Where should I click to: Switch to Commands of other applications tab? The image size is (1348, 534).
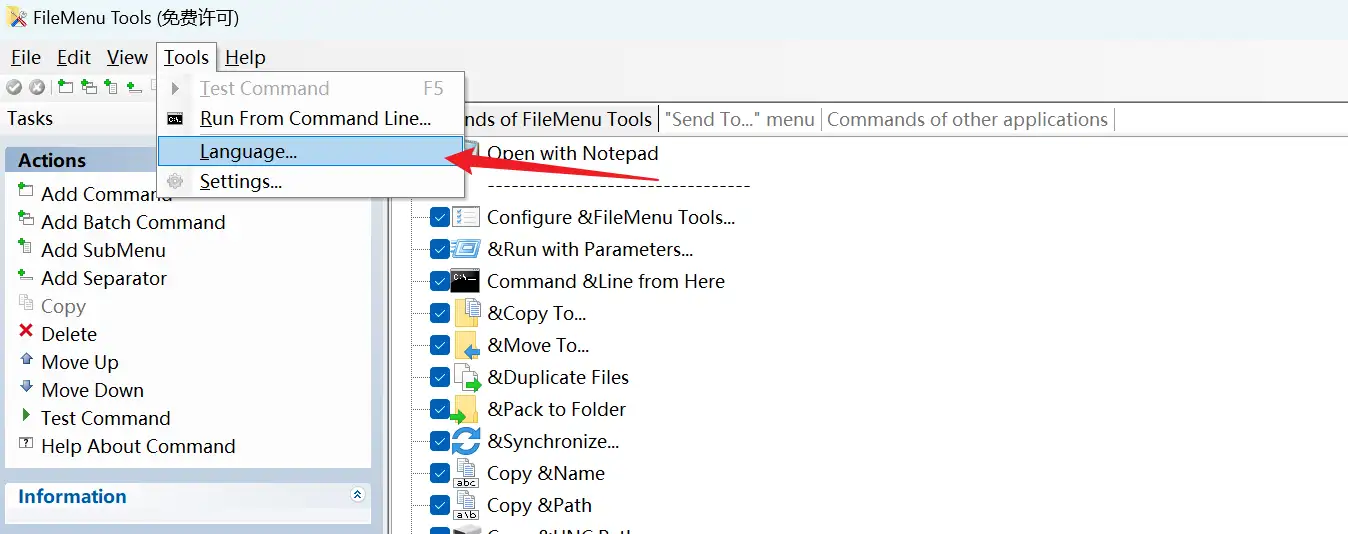point(967,119)
